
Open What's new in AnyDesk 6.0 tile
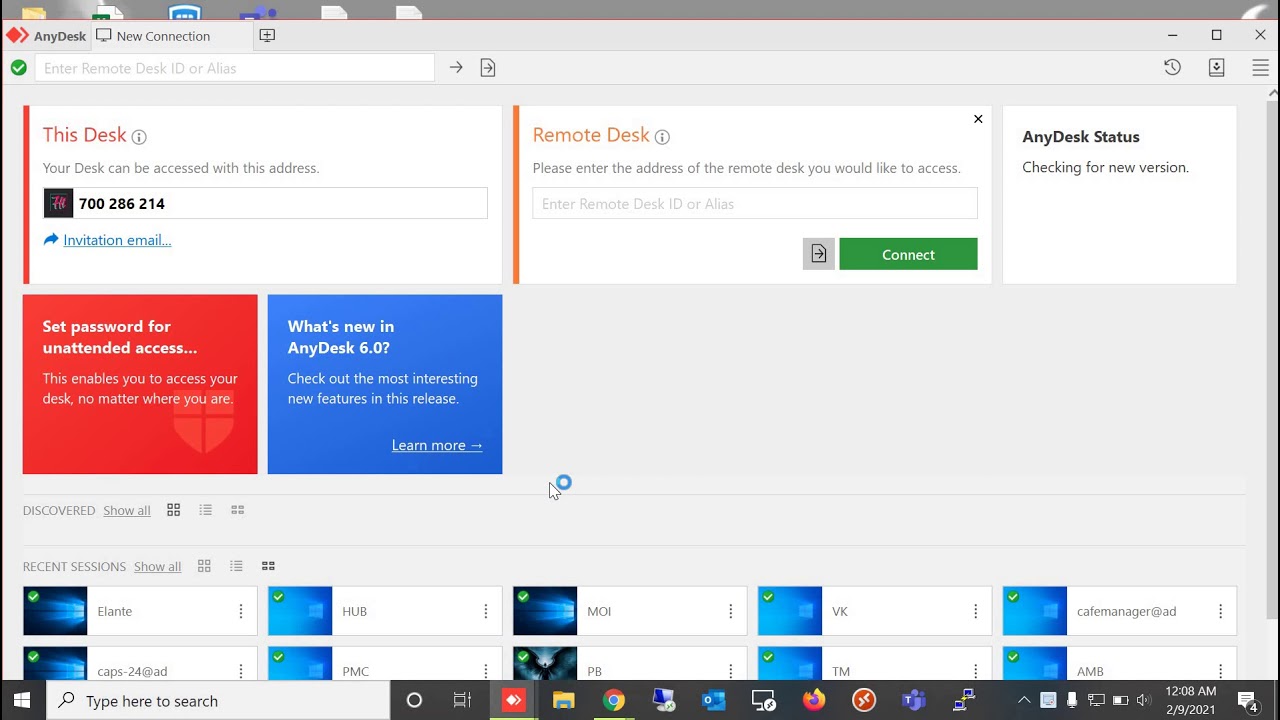point(385,384)
